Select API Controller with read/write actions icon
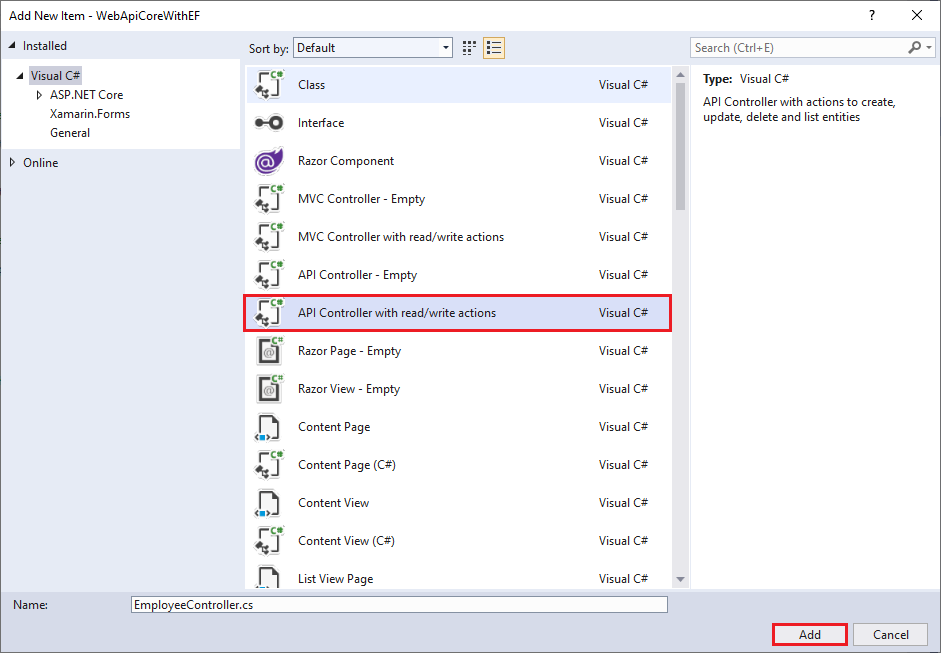 click(269, 313)
